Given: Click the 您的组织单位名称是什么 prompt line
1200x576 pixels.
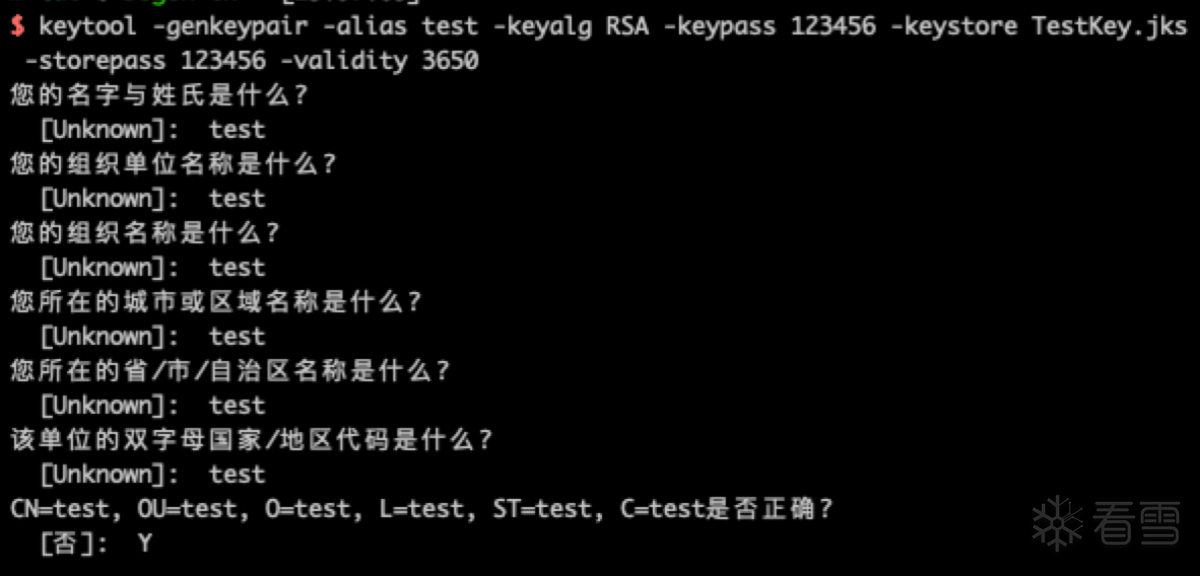Looking at the screenshot, I should click(x=175, y=164).
